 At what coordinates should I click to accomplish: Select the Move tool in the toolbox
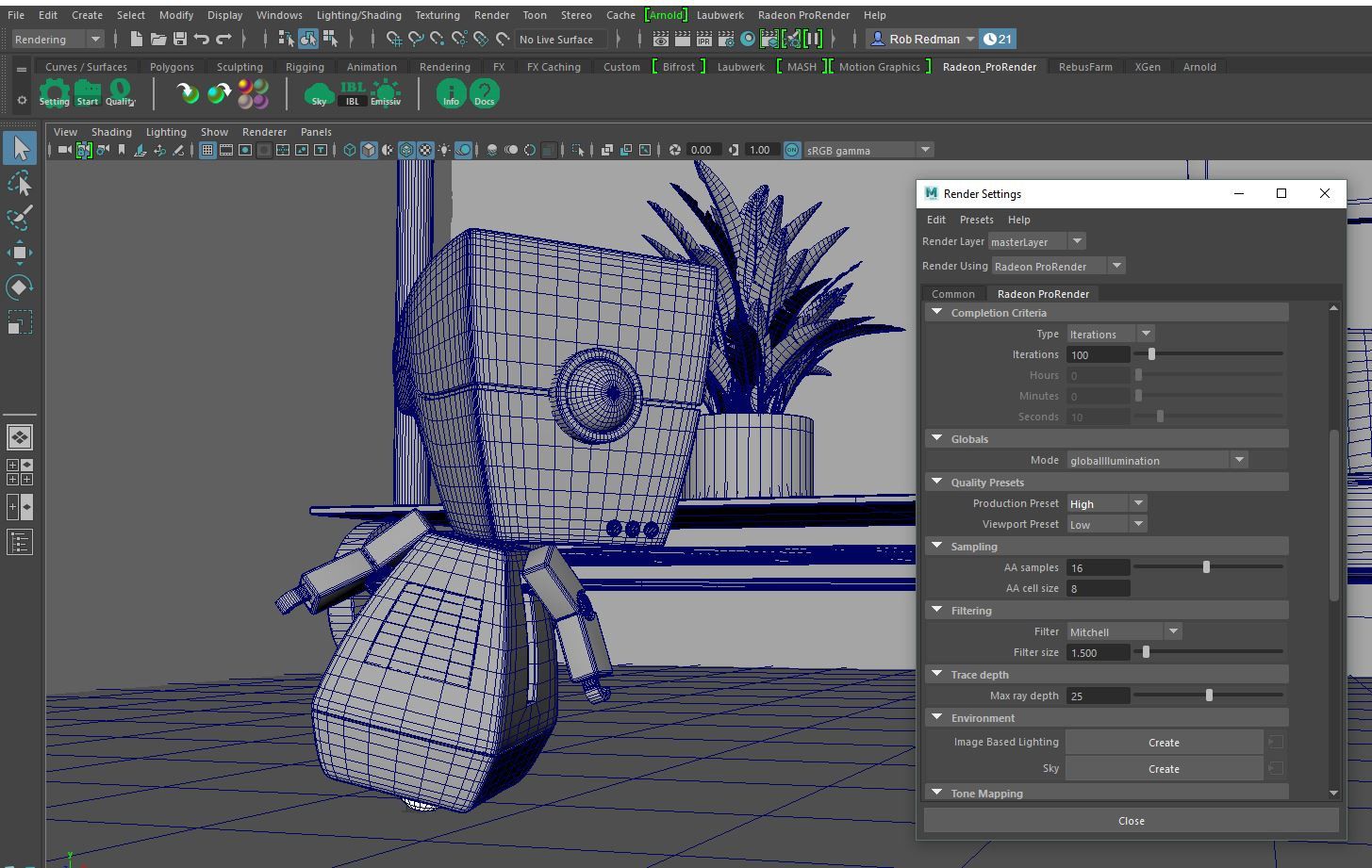pos(20,252)
